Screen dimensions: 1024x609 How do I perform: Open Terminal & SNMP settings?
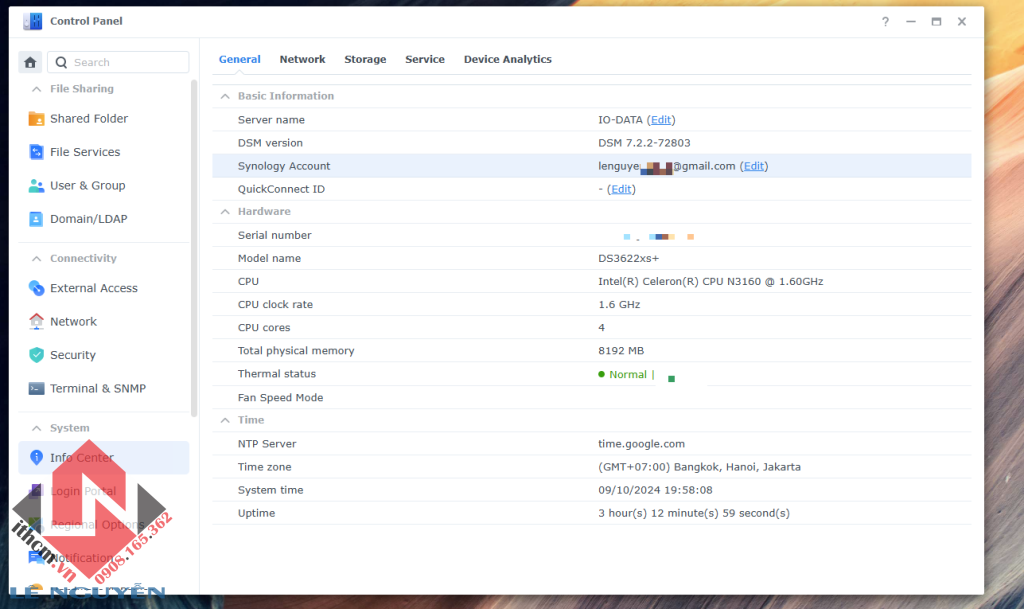pyautogui.click(x=98, y=388)
